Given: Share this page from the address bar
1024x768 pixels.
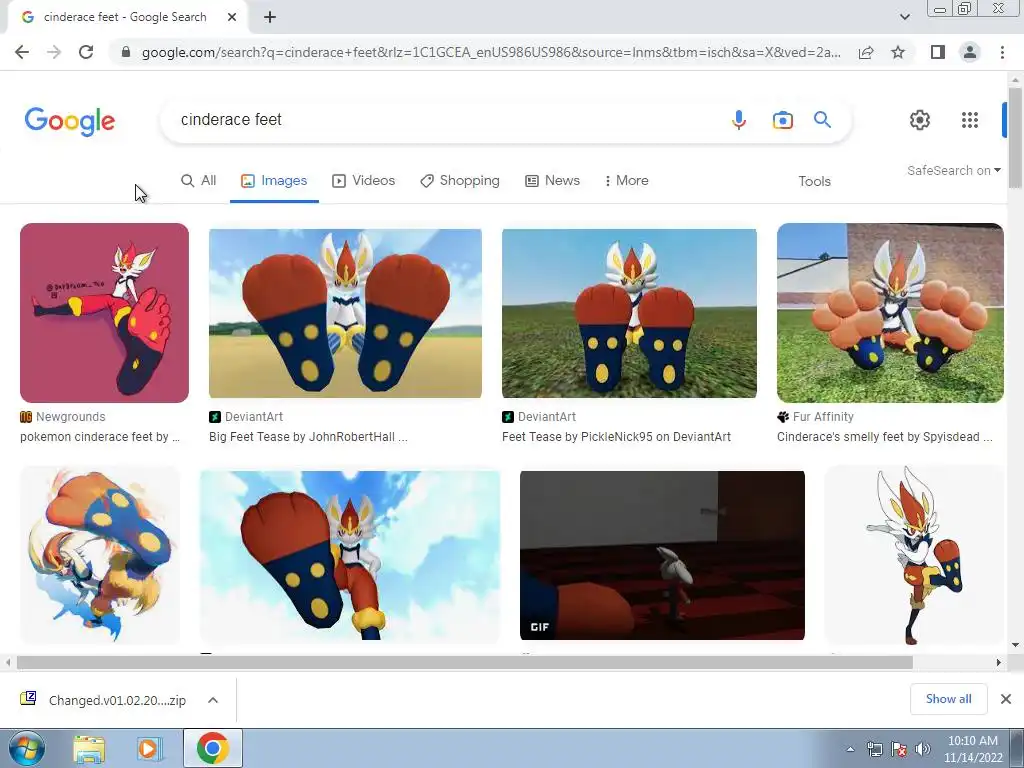Looking at the screenshot, I should [x=866, y=52].
